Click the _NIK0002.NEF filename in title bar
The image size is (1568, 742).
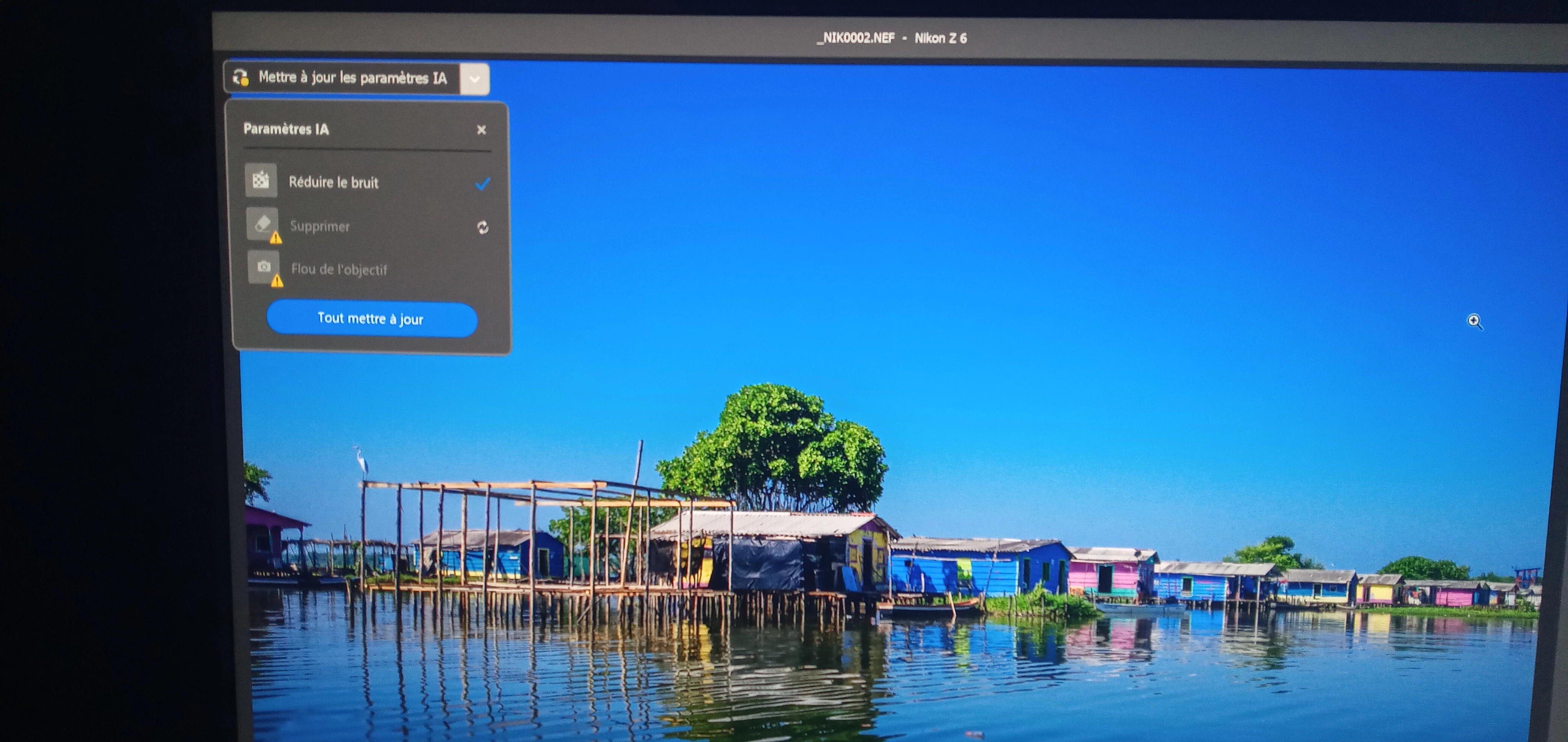click(x=855, y=38)
